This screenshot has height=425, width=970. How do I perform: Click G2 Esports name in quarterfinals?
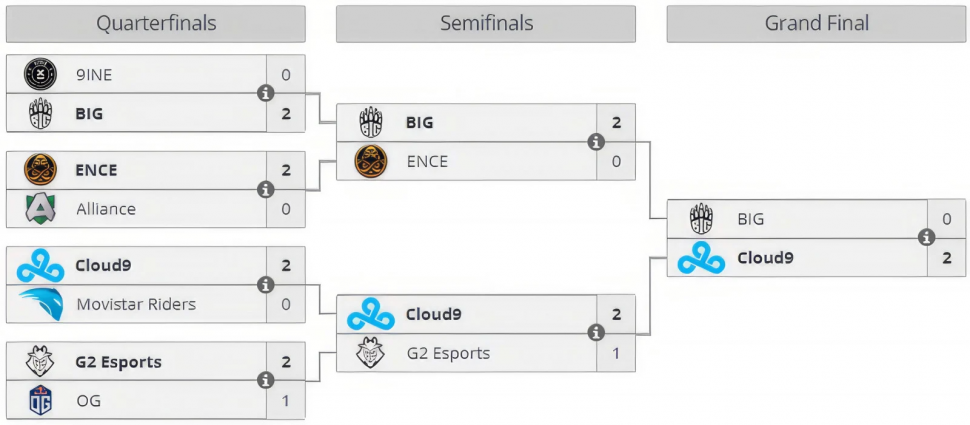tap(119, 362)
